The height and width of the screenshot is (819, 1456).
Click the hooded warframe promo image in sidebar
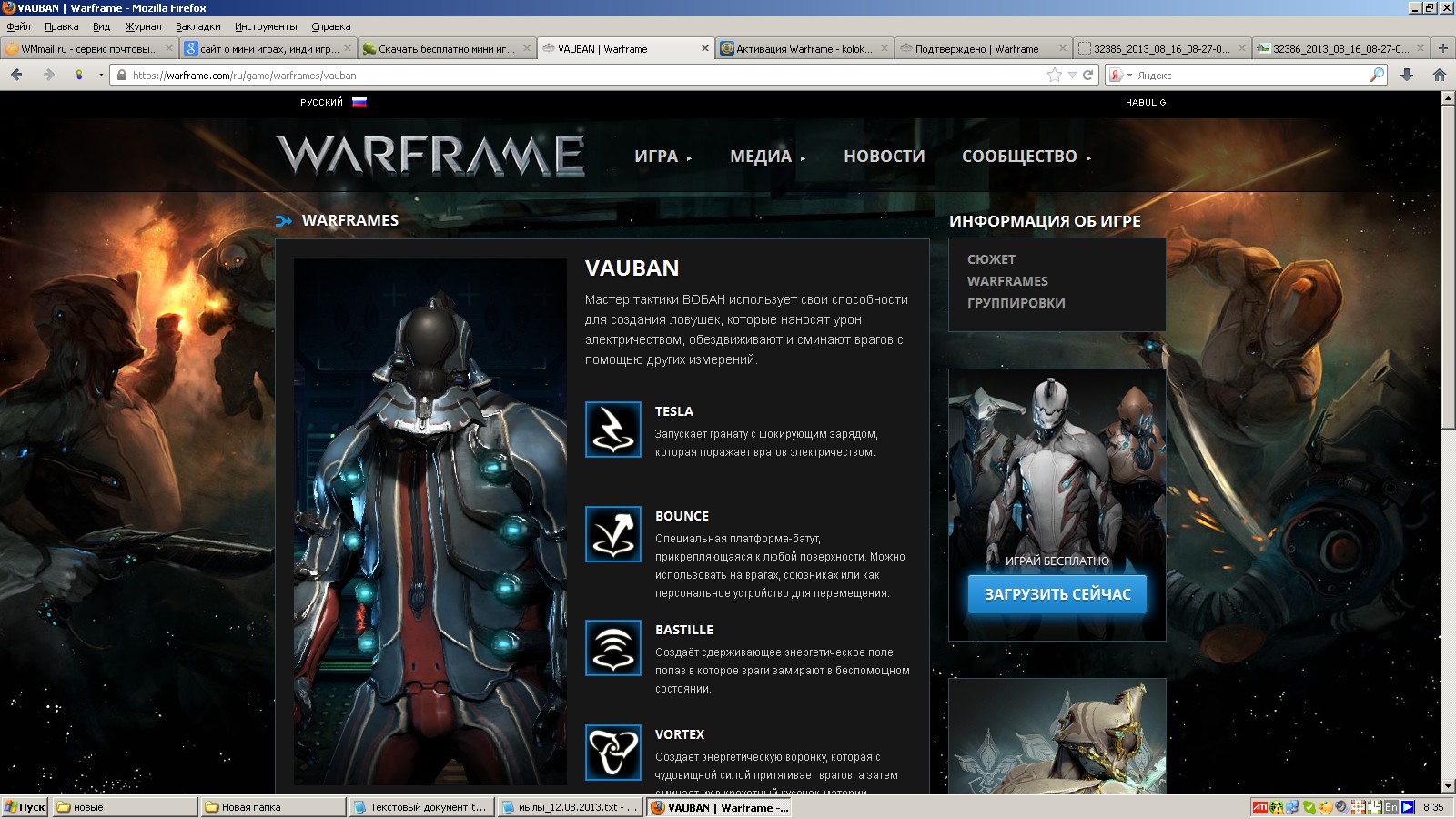tap(1057, 735)
